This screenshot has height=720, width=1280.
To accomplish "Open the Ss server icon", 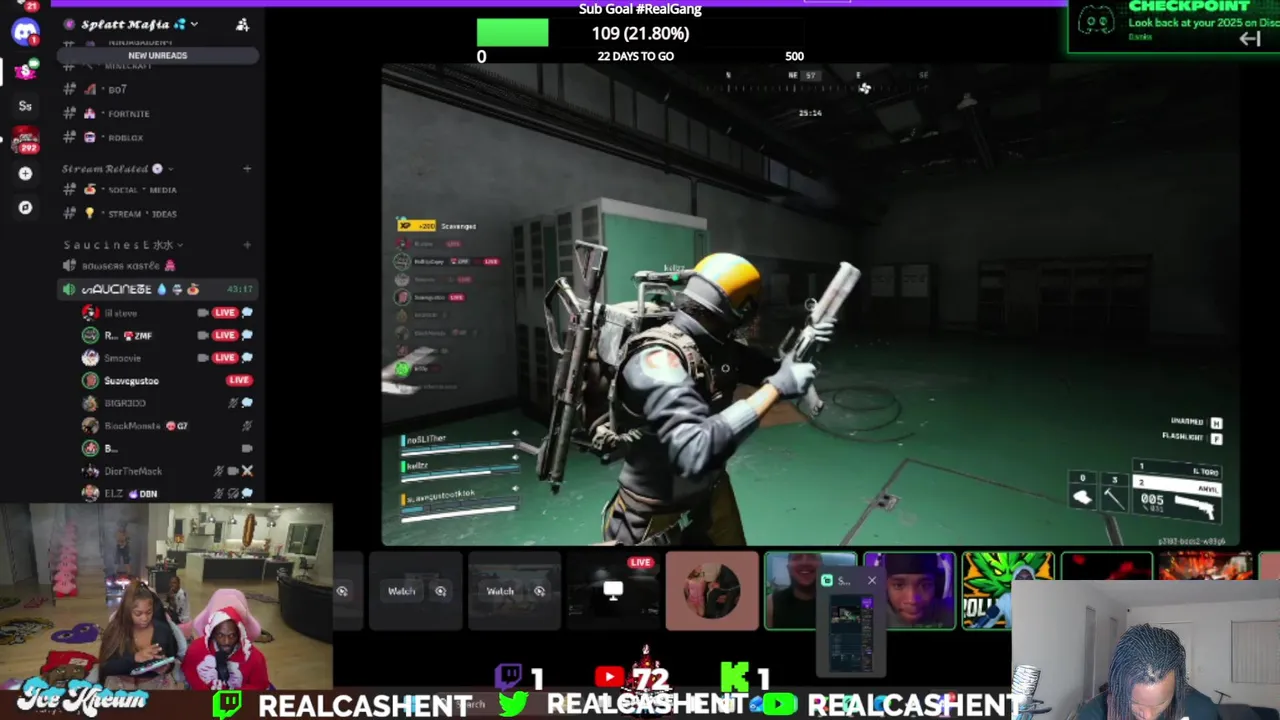I will pyautogui.click(x=25, y=106).
